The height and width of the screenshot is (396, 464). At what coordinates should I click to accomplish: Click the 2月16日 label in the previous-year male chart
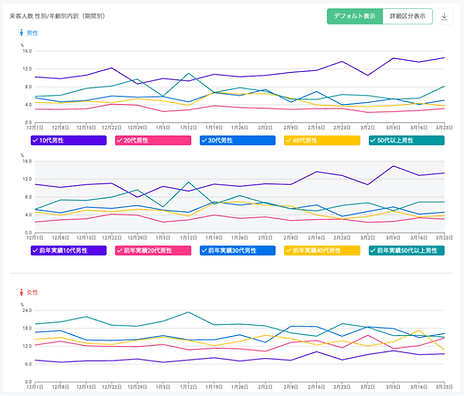click(316, 238)
